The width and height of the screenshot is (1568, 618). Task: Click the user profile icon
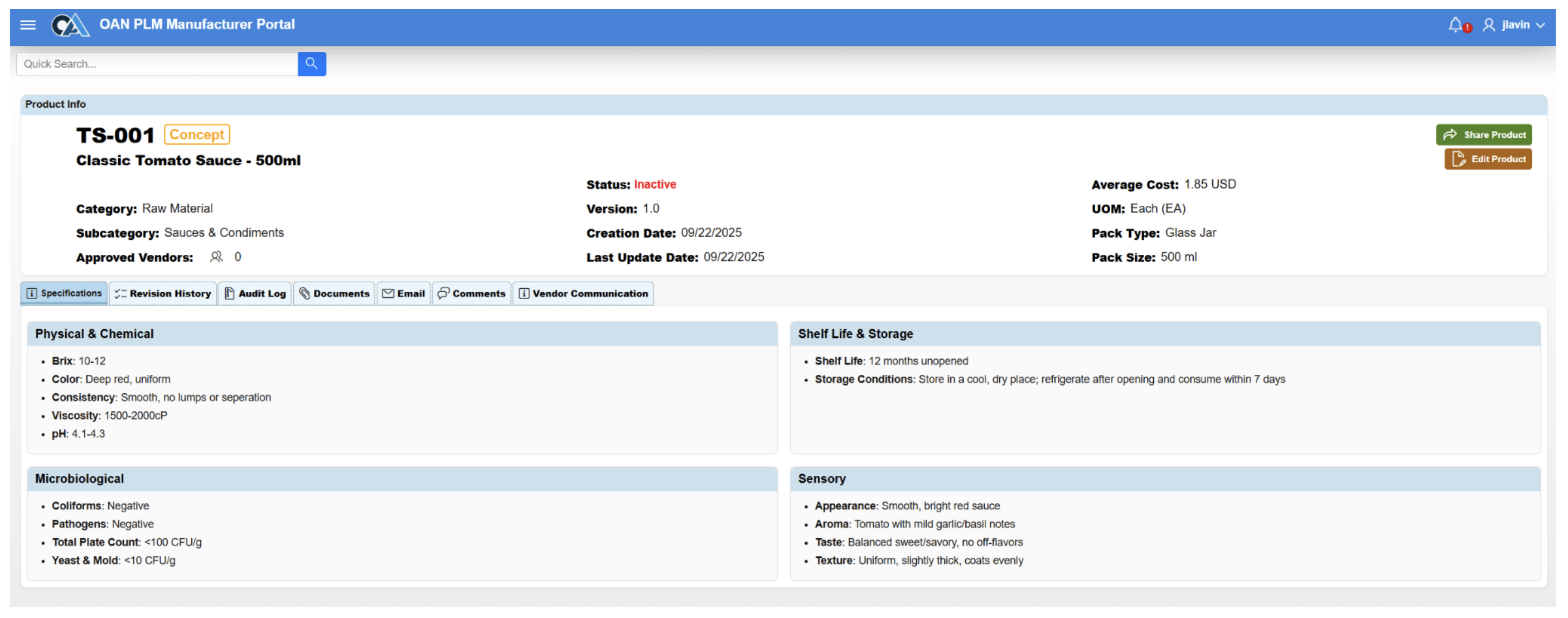[x=1488, y=25]
